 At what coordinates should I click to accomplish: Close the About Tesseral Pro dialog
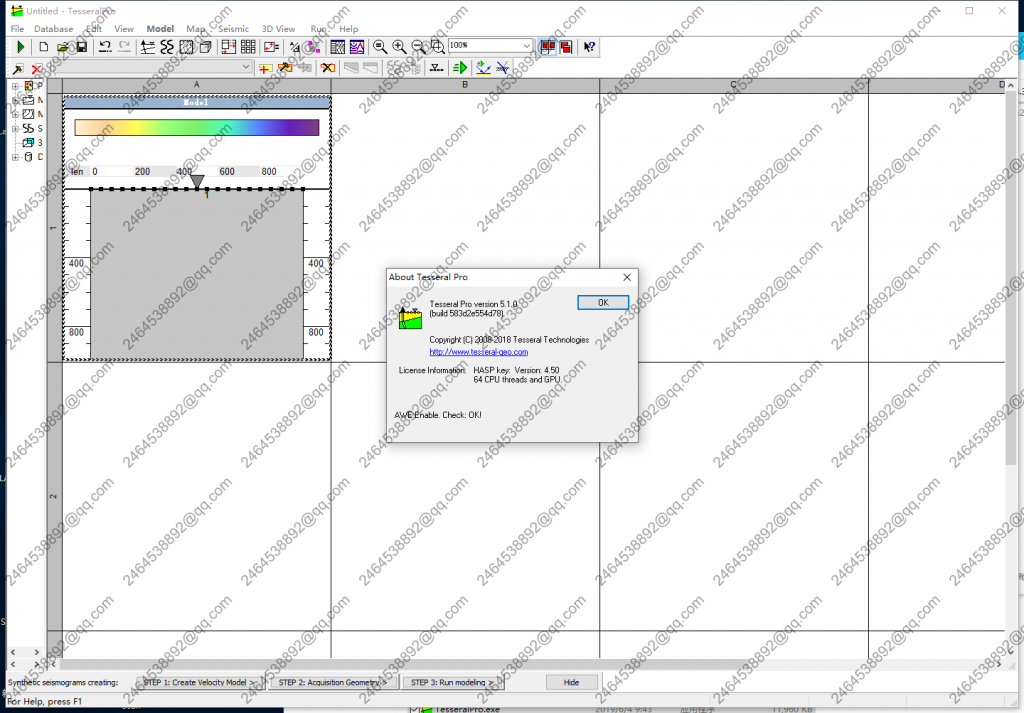tap(627, 277)
